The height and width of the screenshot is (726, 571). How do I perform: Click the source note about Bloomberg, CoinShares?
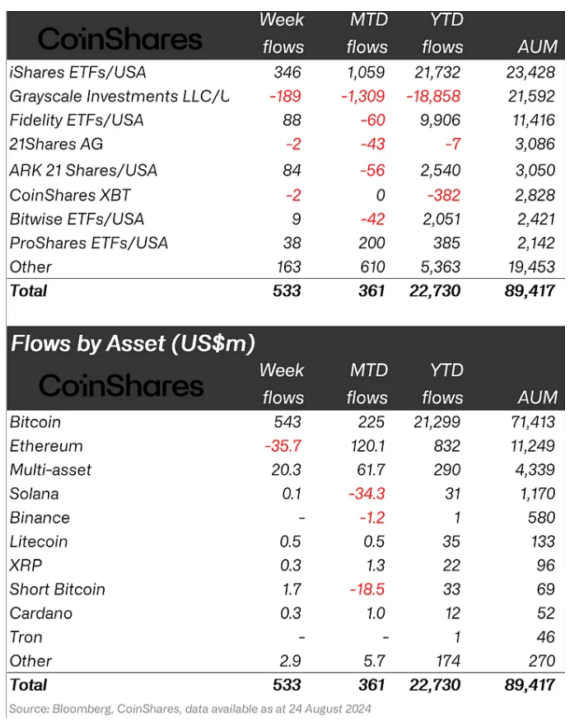point(190,709)
